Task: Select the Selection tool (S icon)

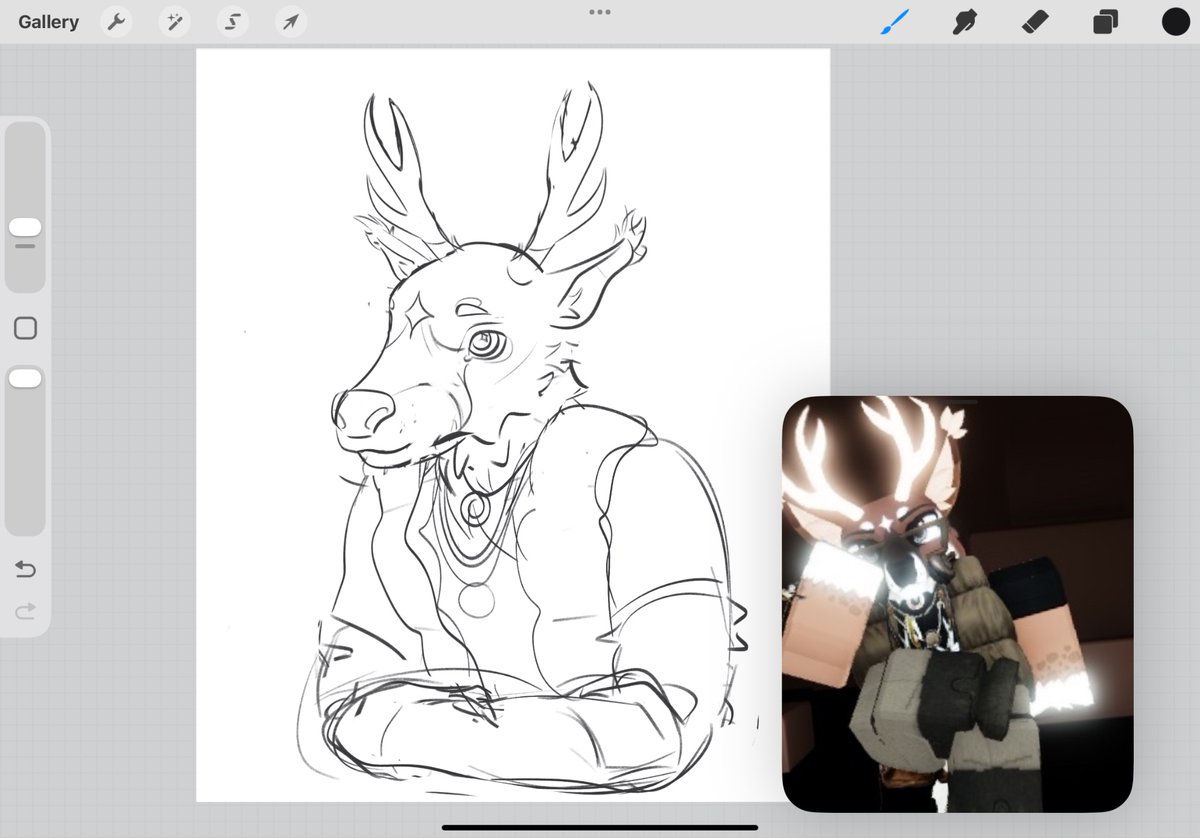Action: coord(232,21)
